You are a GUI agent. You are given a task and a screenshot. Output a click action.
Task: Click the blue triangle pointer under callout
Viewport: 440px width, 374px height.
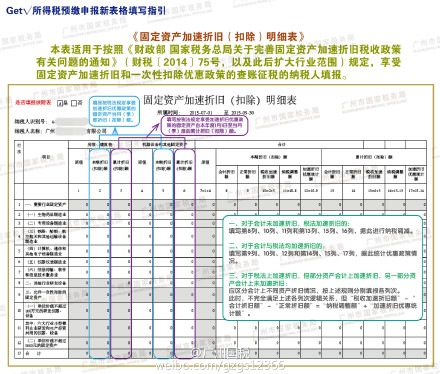click(x=115, y=131)
